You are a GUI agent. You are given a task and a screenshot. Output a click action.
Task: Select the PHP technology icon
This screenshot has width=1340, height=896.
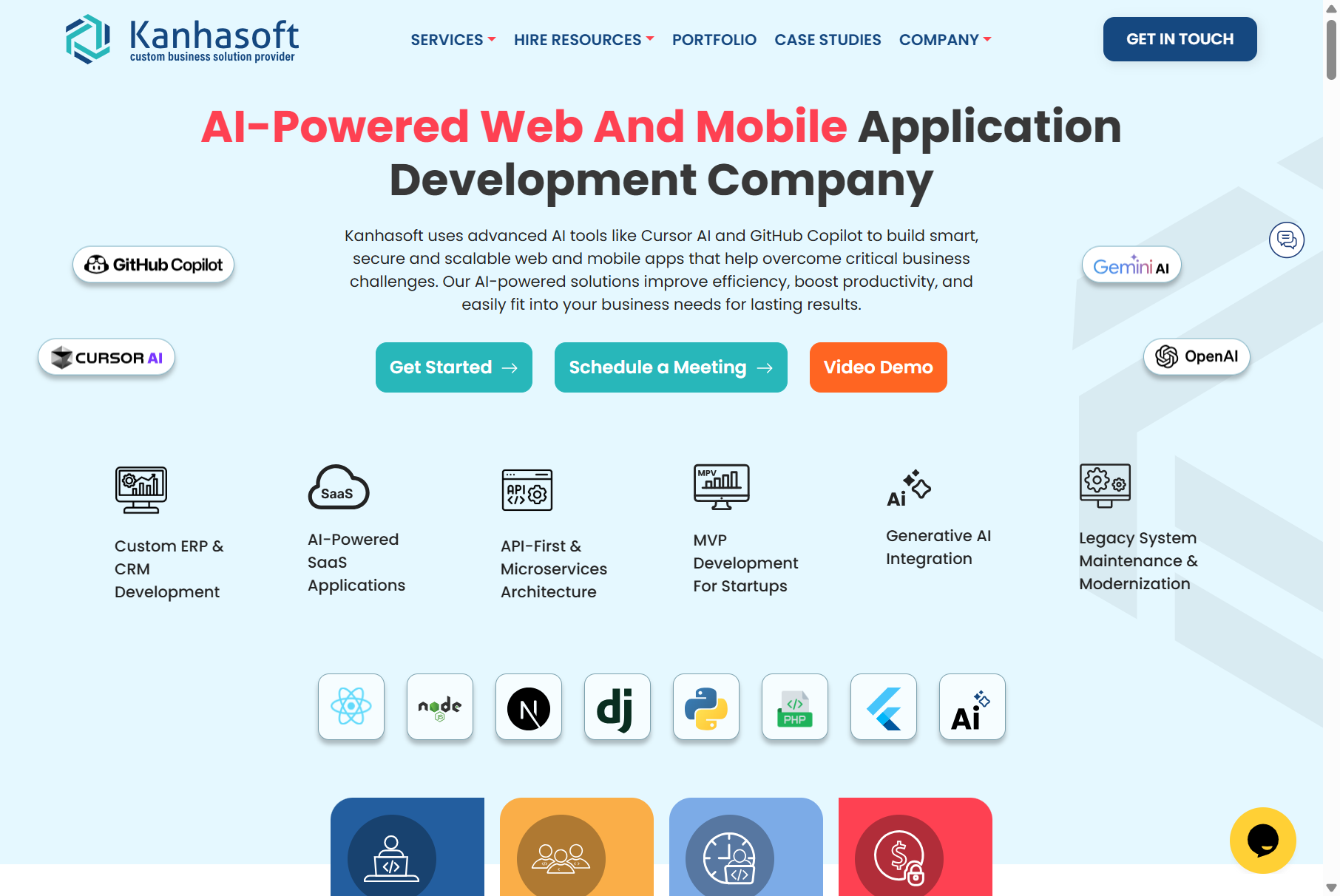795,707
